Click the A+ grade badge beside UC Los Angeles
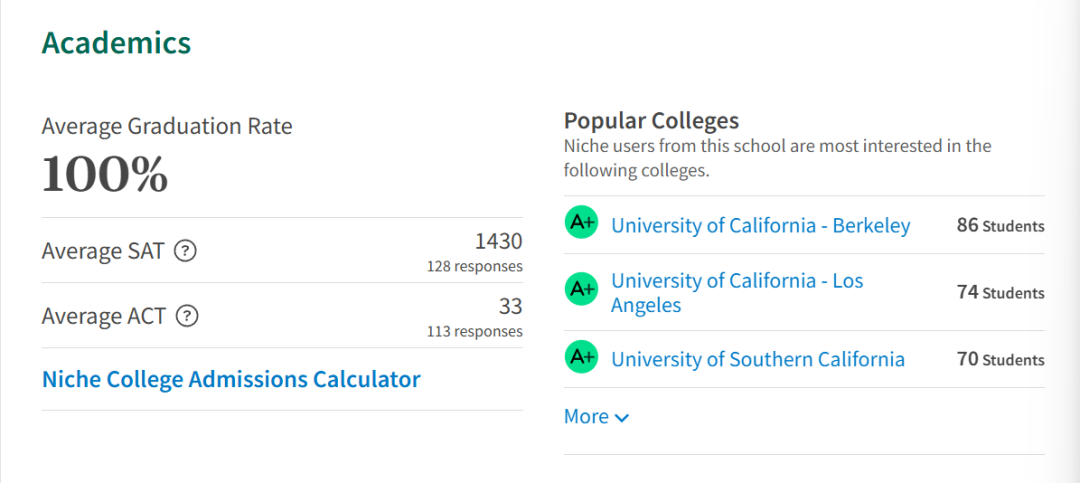This screenshot has height=483, width=1080. click(x=582, y=289)
